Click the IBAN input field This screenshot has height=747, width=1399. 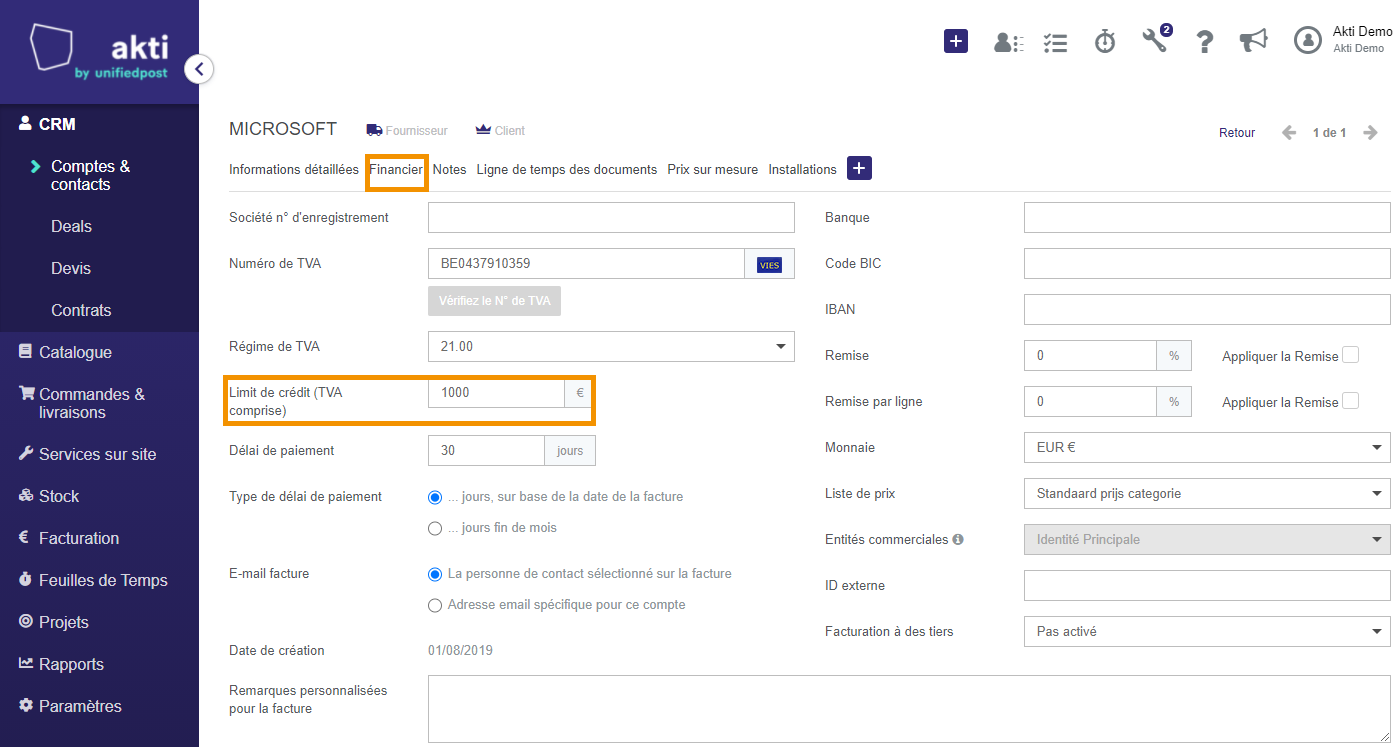1207,309
